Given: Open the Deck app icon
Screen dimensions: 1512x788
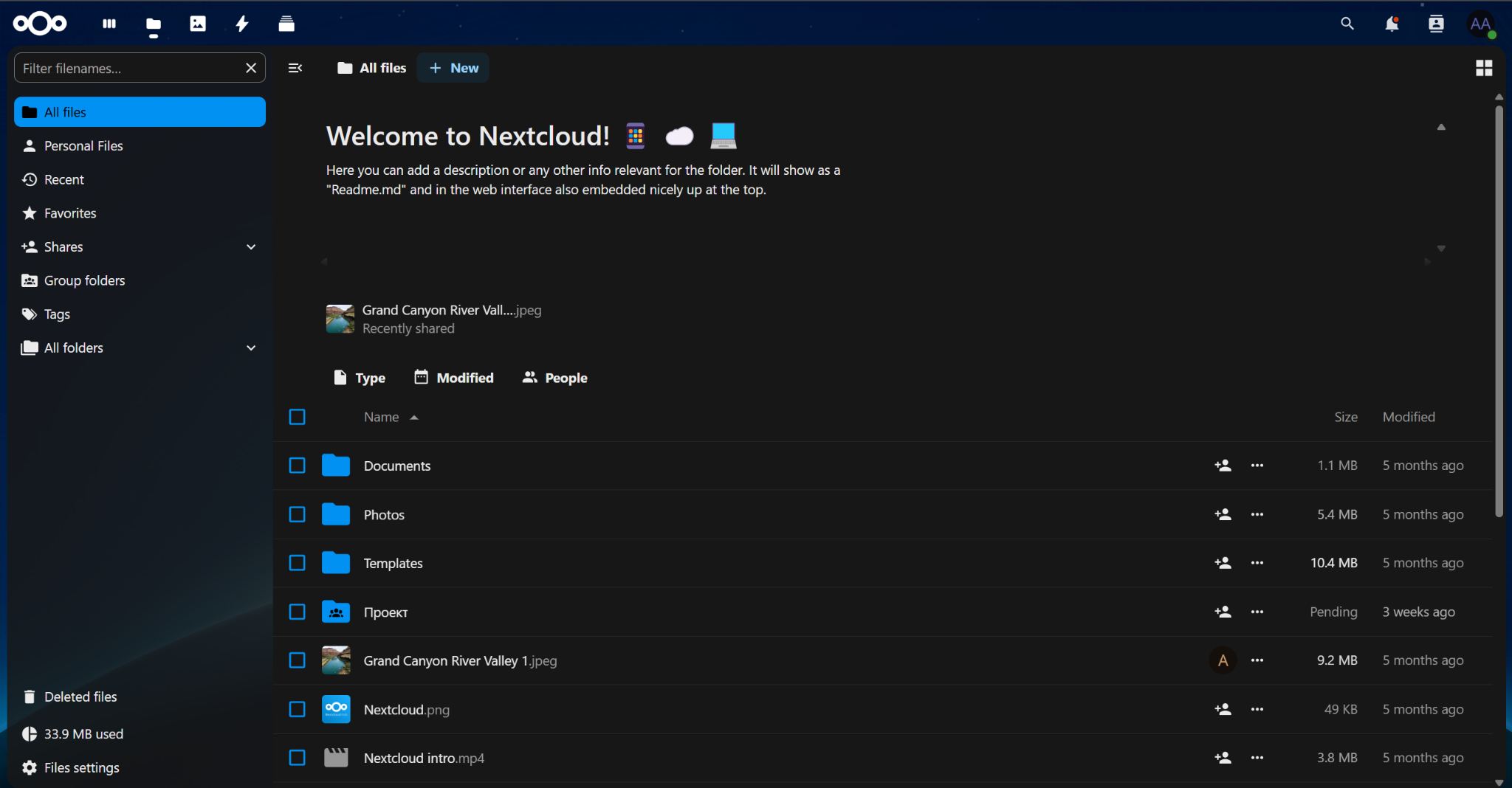Looking at the screenshot, I should [x=286, y=24].
